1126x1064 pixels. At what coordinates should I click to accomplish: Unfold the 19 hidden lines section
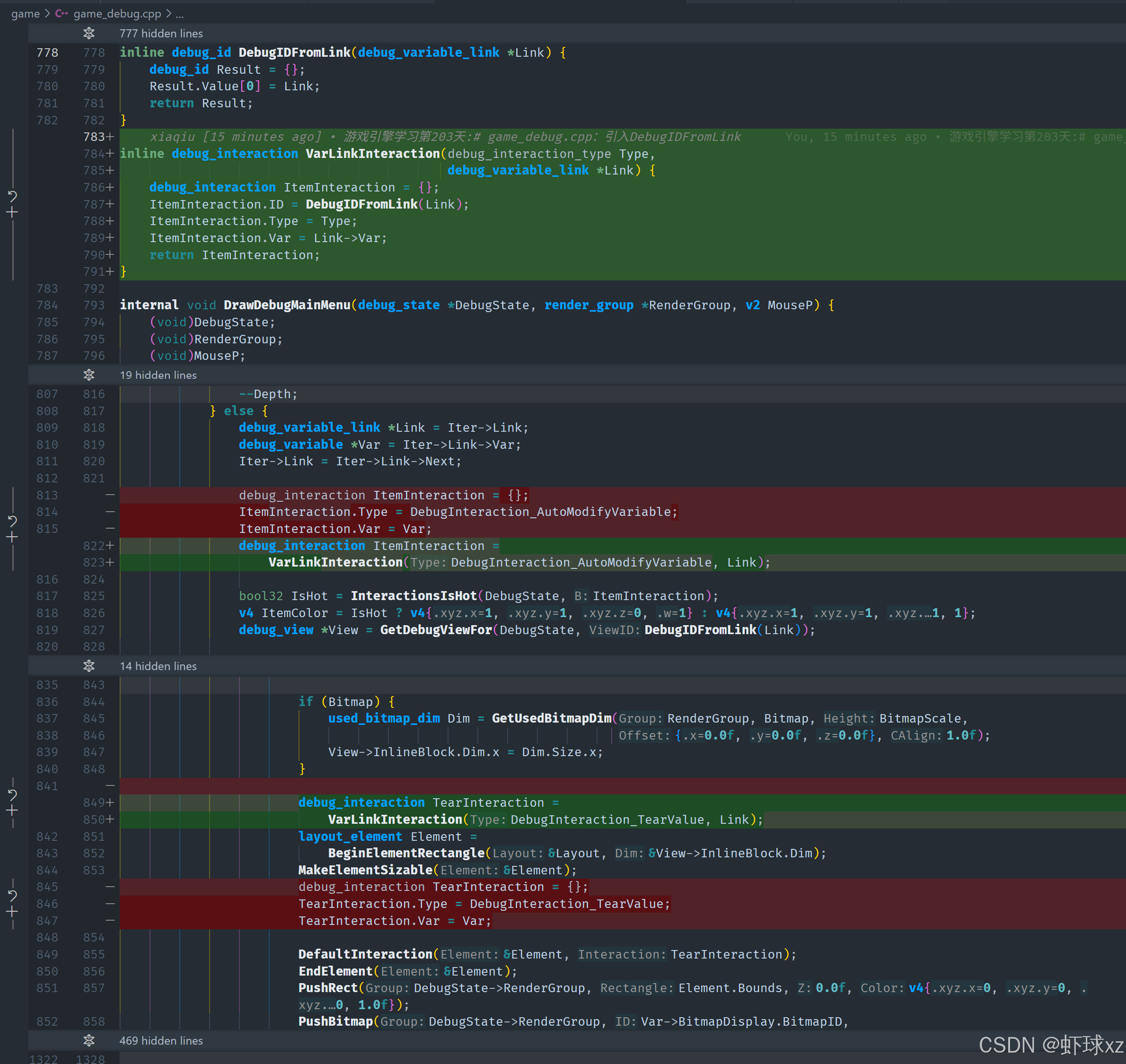click(x=89, y=375)
